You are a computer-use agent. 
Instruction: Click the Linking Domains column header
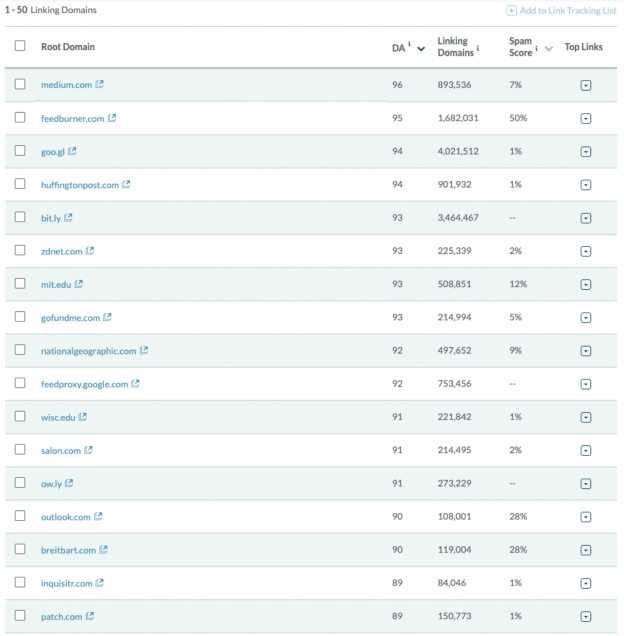(x=455, y=47)
